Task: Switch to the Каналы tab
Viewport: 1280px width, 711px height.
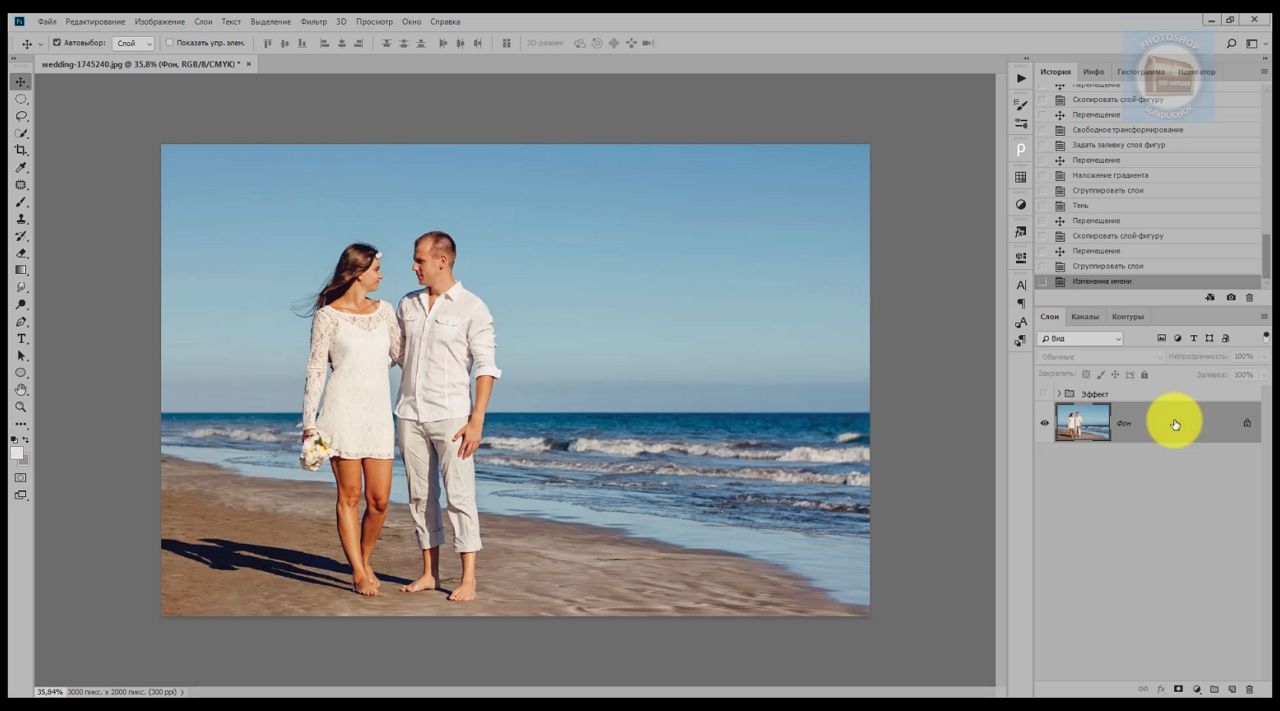Action: (x=1084, y=317)
